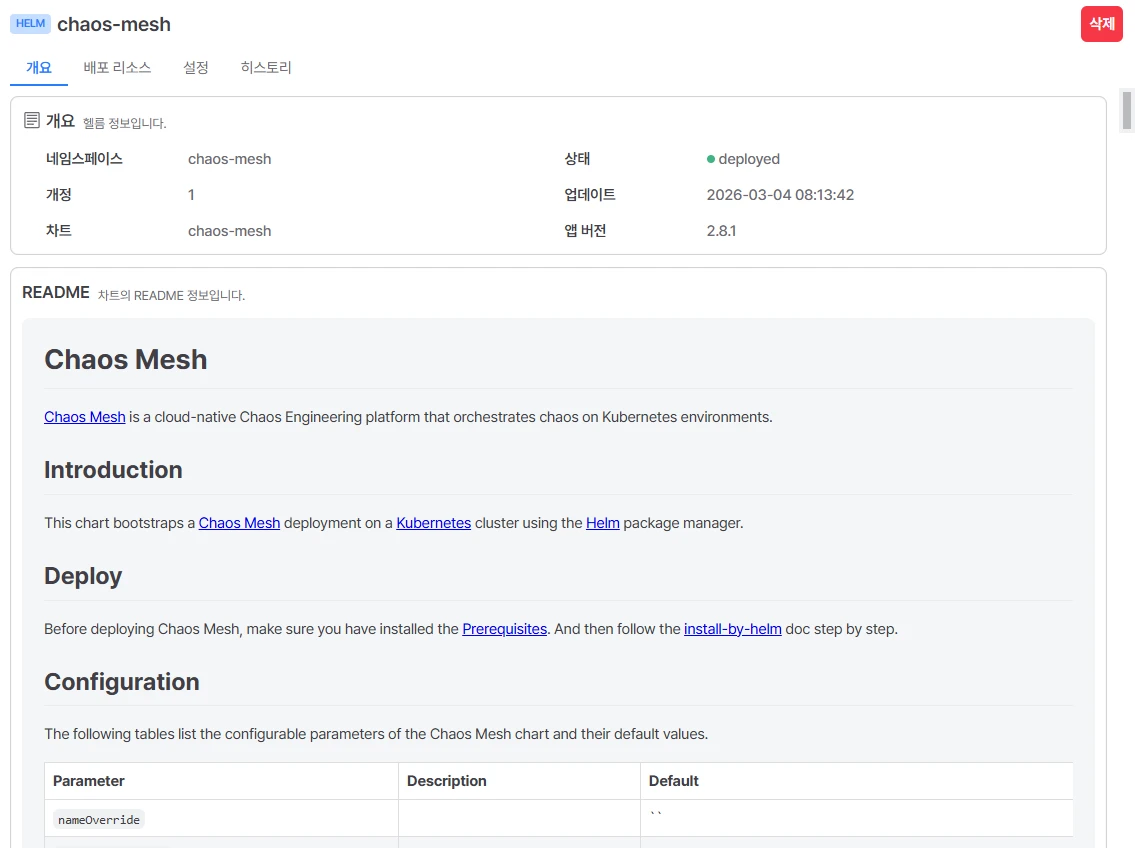Open the 설정 tab

[x=195, y=68]
